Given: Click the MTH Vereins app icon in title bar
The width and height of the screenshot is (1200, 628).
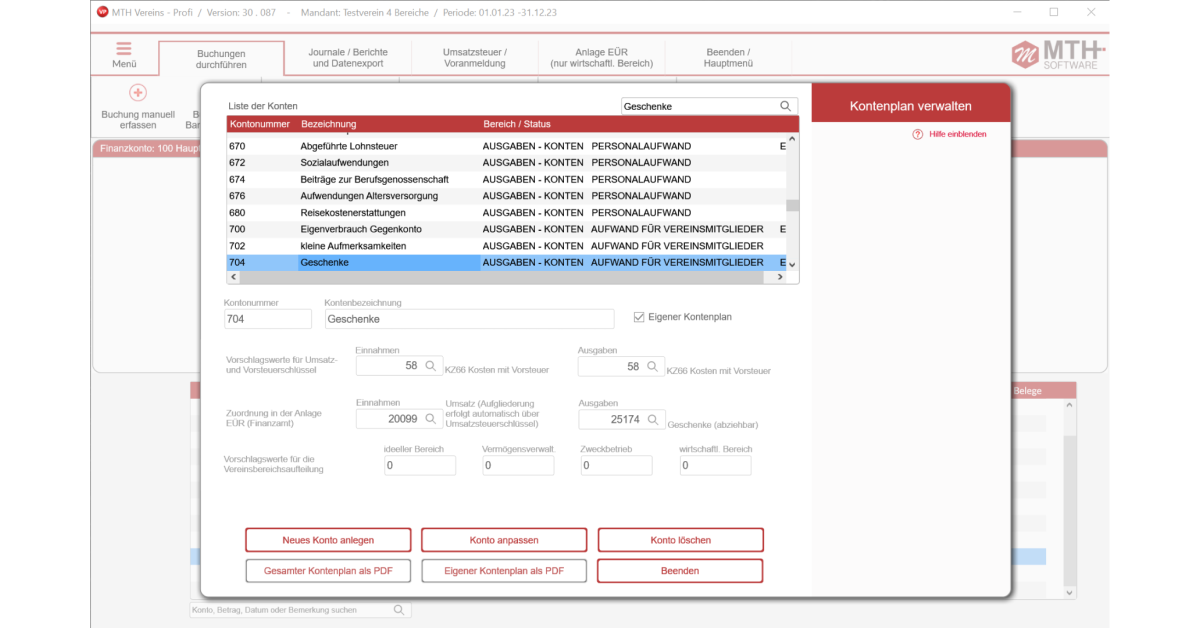Looking at the screenshot, I should [103, 12].
